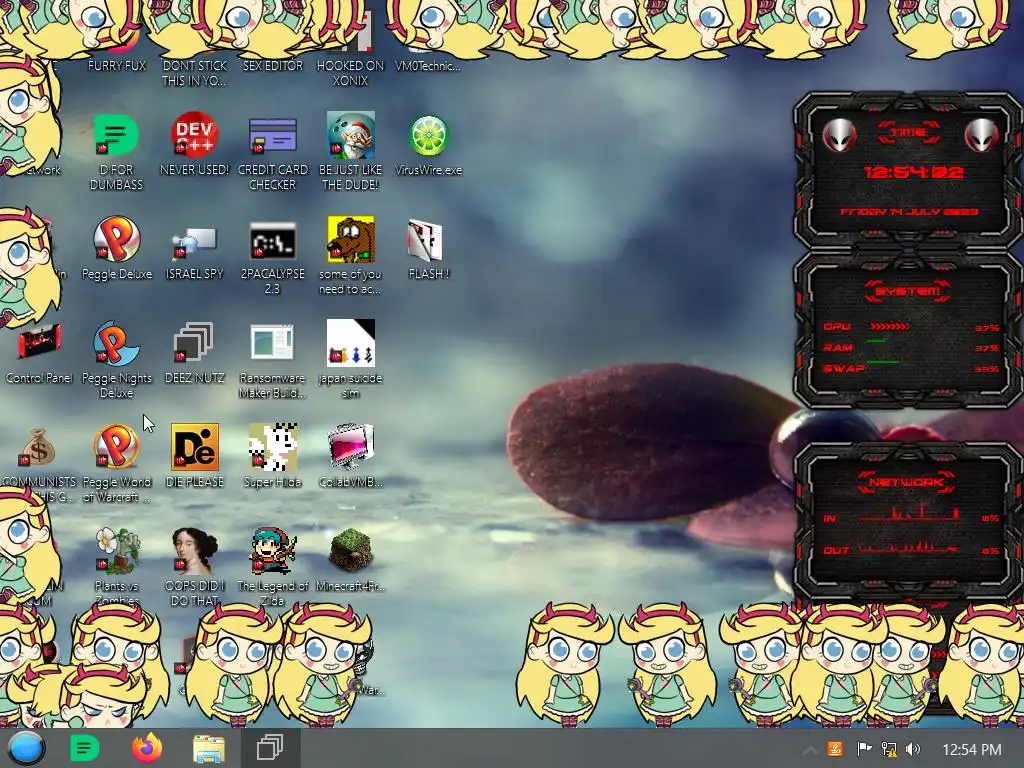
Task: Select the HOOKED ON XONIX label
Action: (x=351, y=73)
